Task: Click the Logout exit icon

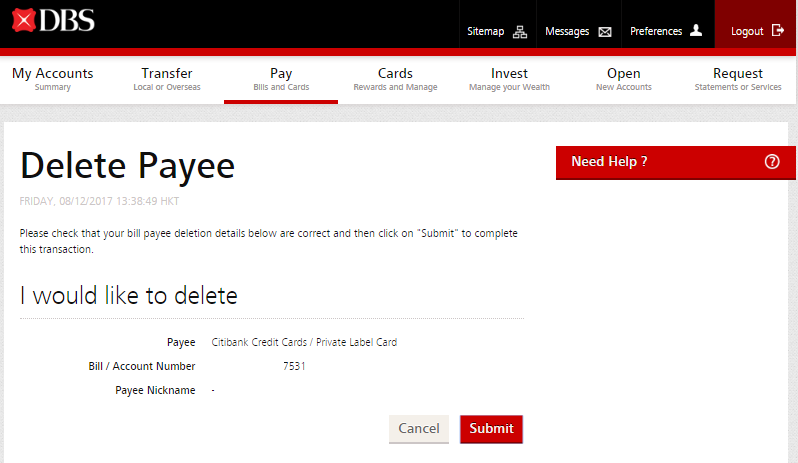Action: coord(778,31)
